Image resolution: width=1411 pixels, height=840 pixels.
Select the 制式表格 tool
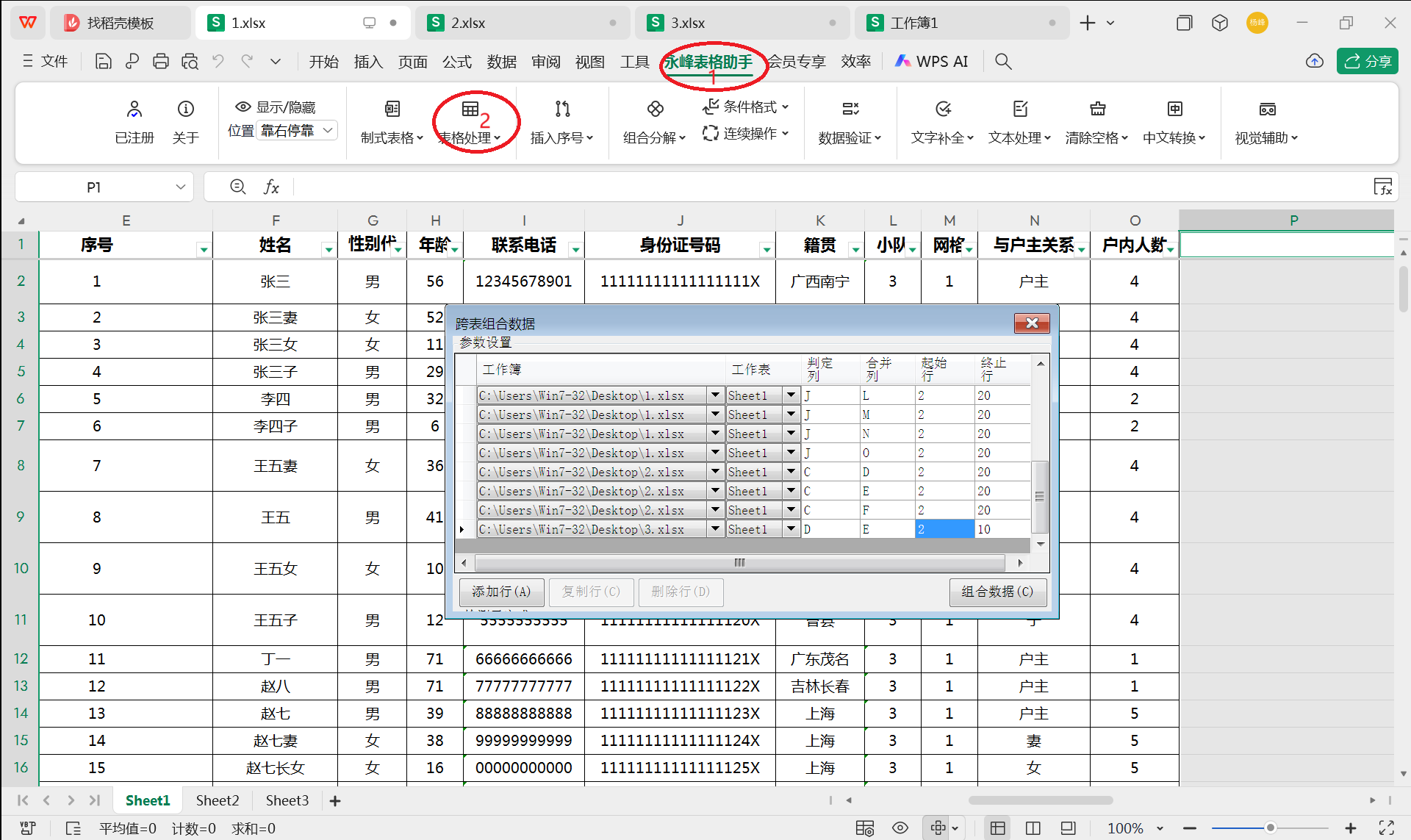click(x=391, y=122)
